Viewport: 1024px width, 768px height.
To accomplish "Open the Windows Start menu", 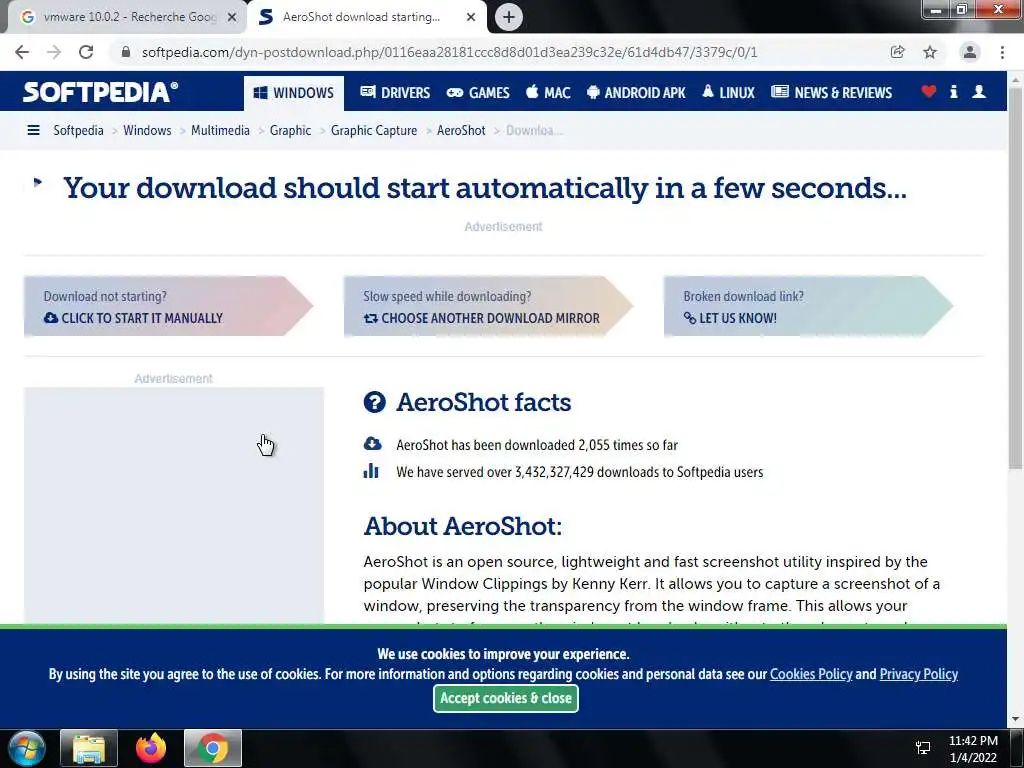I will pyautogui.click(x=26, y=748).
